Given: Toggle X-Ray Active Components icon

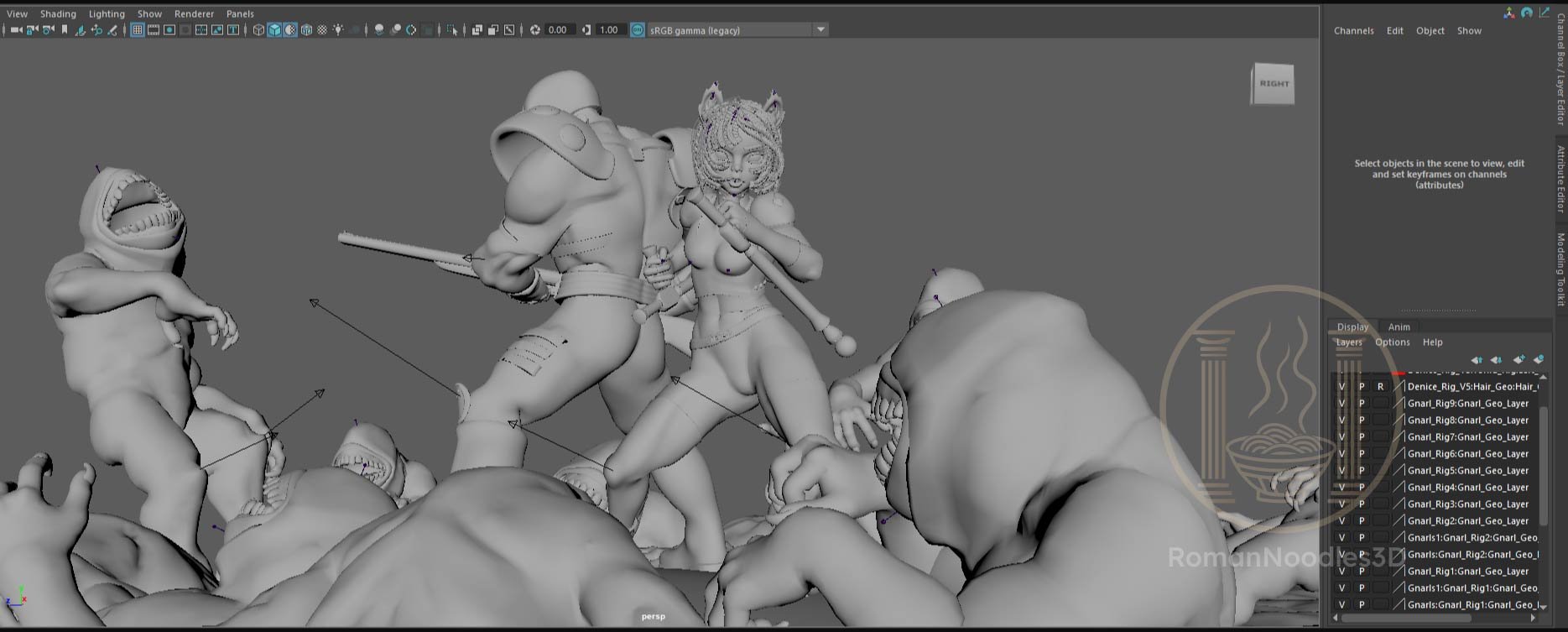Looking at the screenshot, I should point(493,29).
